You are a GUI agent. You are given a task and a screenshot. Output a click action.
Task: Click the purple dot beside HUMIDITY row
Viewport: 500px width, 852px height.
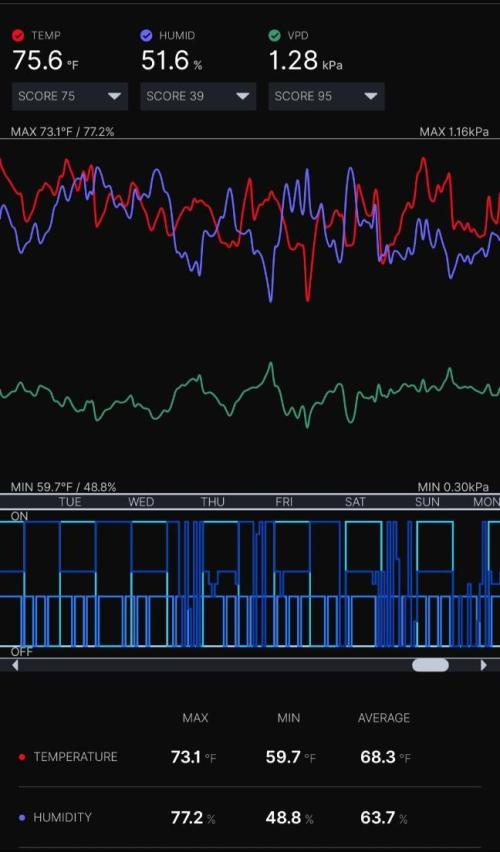[x=22, y=817]
